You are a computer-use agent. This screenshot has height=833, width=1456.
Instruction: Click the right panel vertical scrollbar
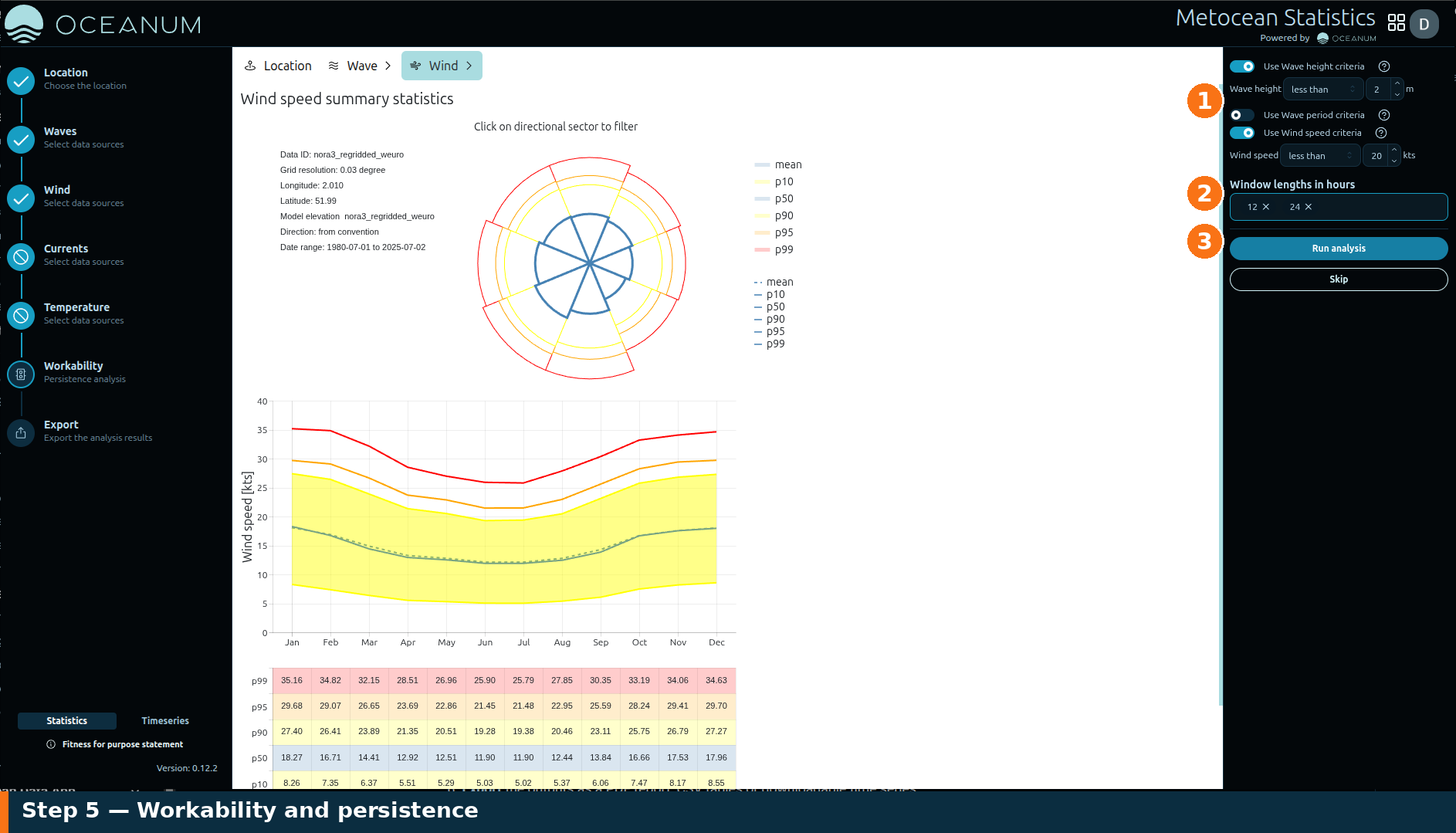click(x=1221, y=394)
